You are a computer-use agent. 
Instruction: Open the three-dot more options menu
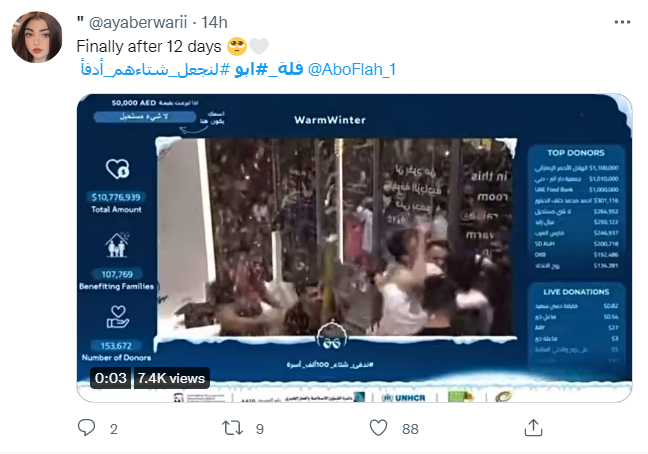622,22
